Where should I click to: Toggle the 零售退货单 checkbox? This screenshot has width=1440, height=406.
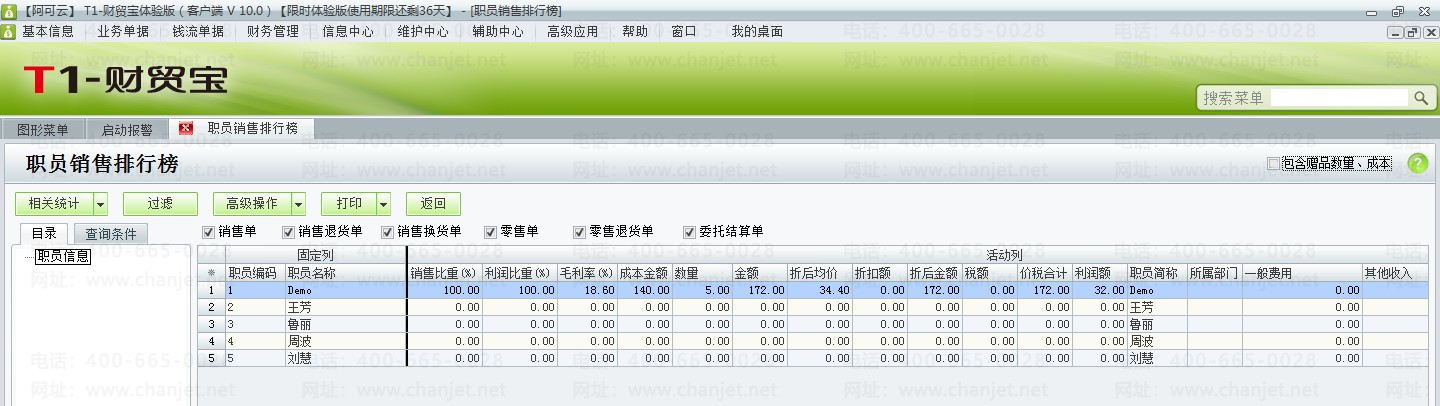[x=579, y=232]
